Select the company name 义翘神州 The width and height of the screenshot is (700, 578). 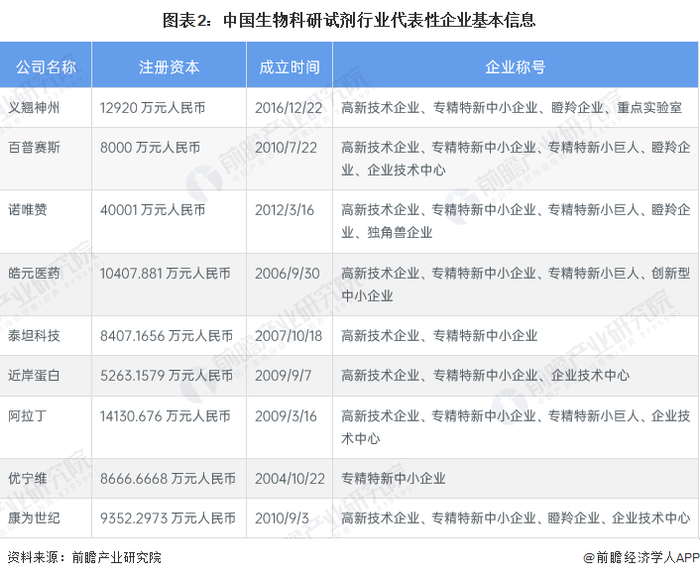click(34, 108)
